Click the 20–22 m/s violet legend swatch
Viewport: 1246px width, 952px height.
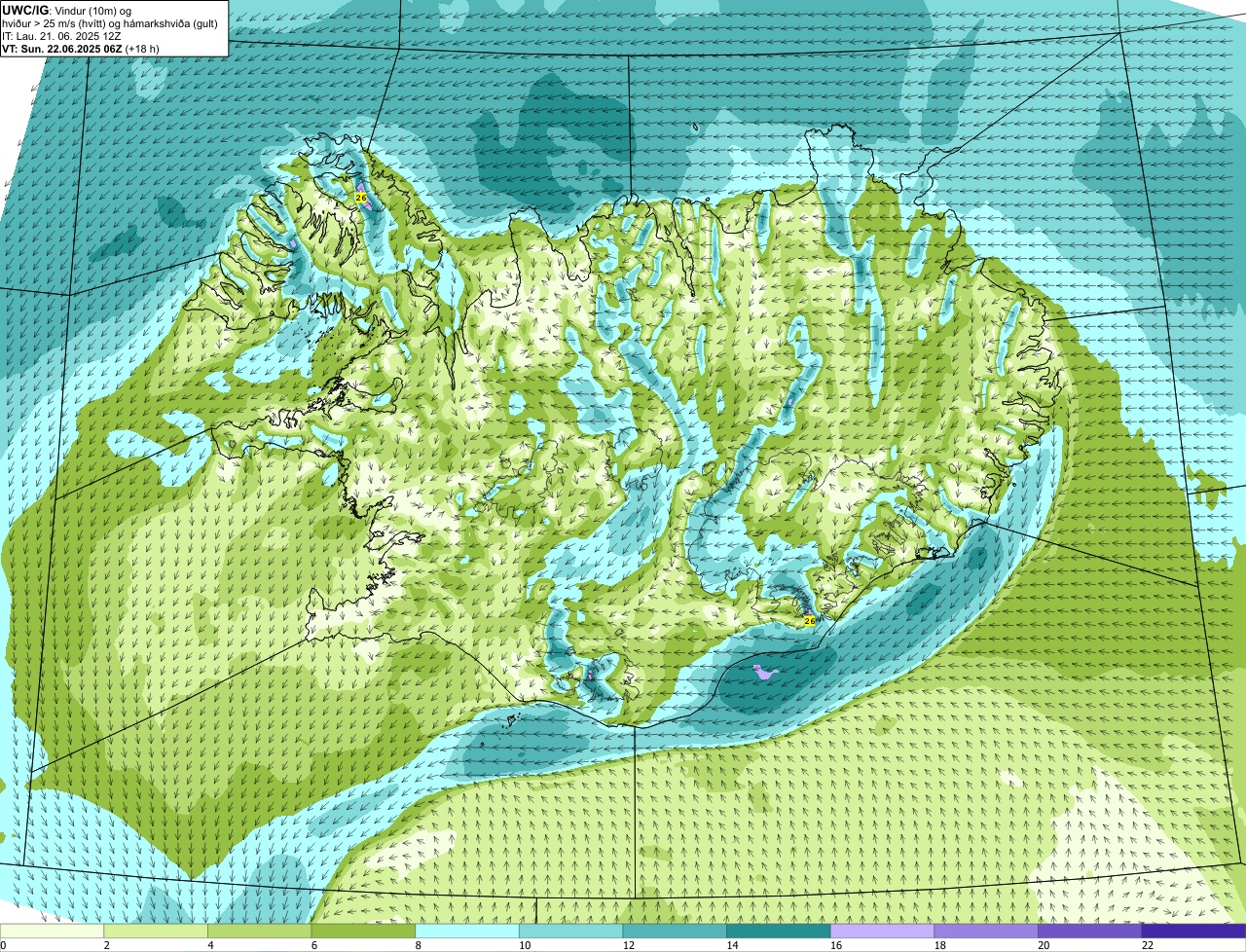click(1090, 931)
